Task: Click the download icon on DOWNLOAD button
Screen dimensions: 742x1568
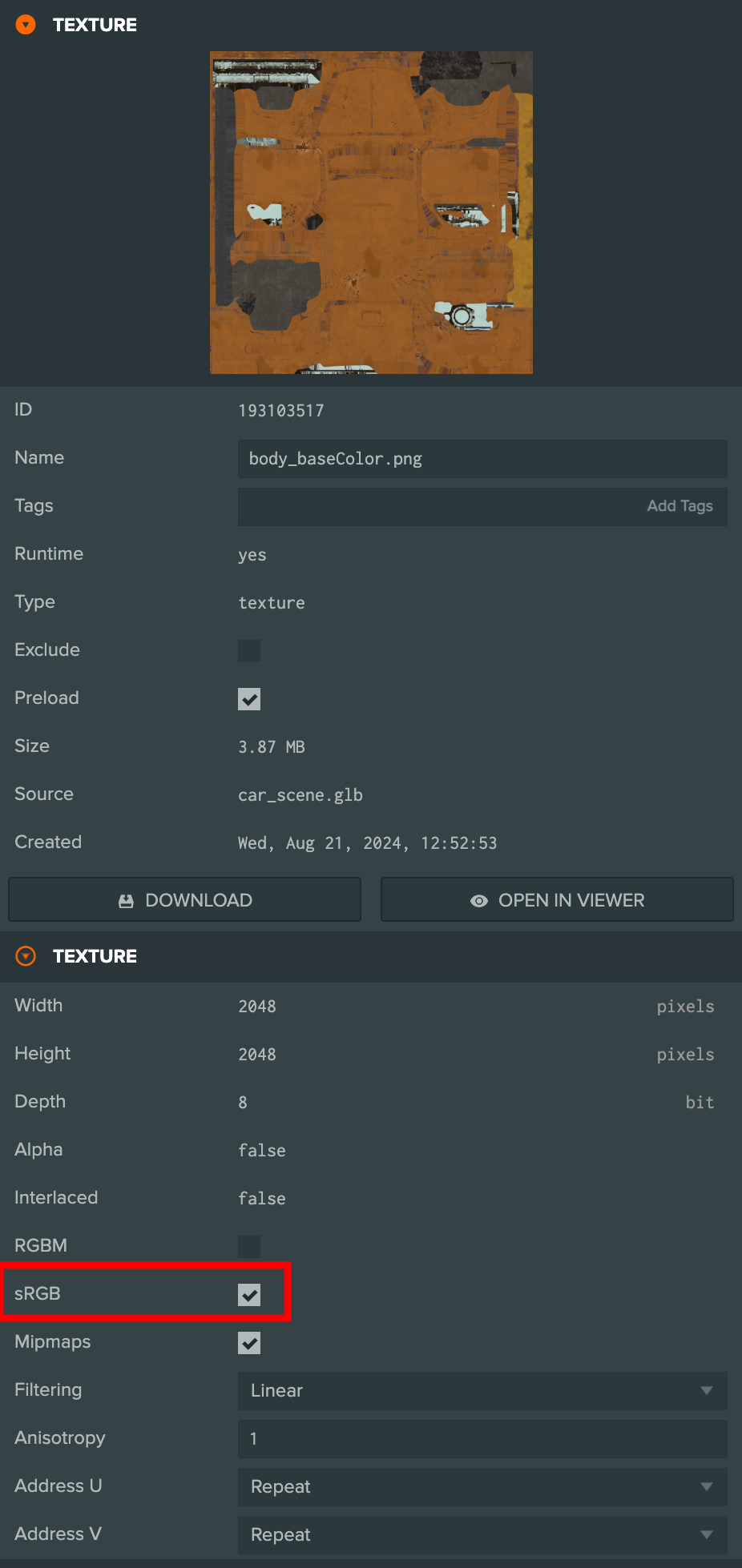Action: click(x=126, y=901)
